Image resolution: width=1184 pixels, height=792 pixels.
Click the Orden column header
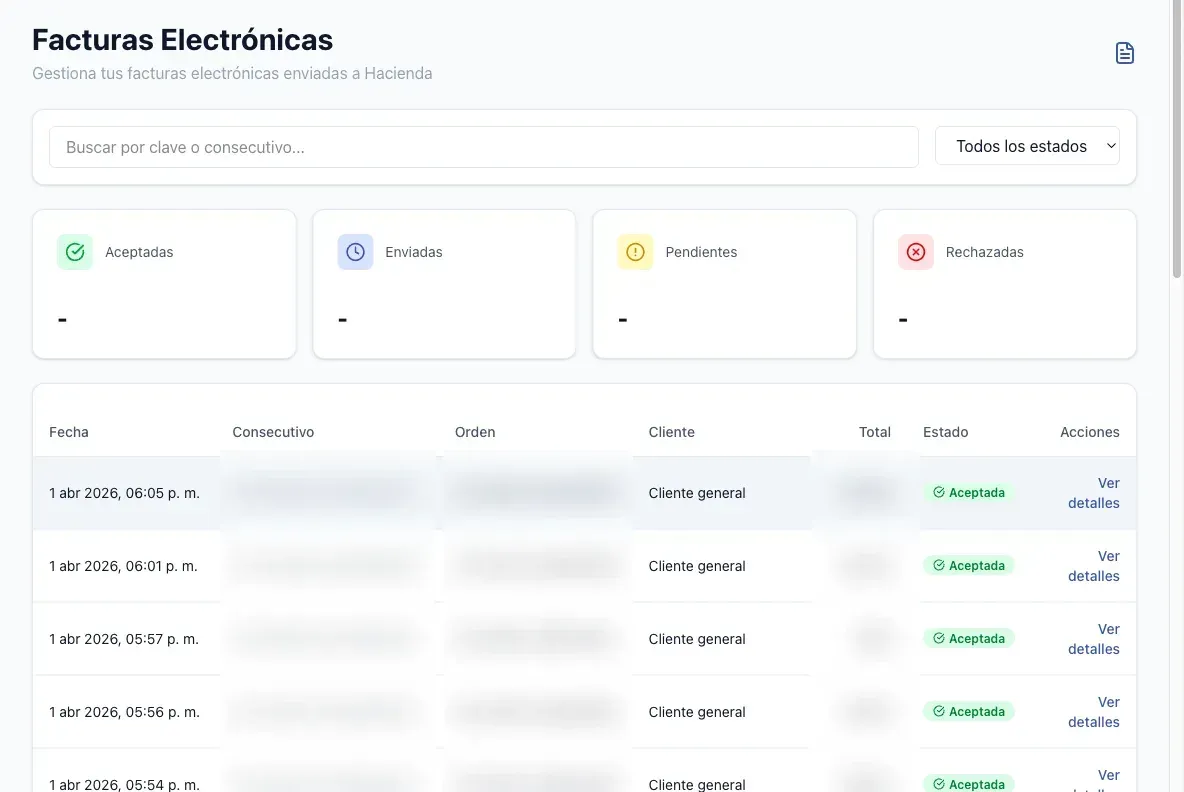pos(475,432)
